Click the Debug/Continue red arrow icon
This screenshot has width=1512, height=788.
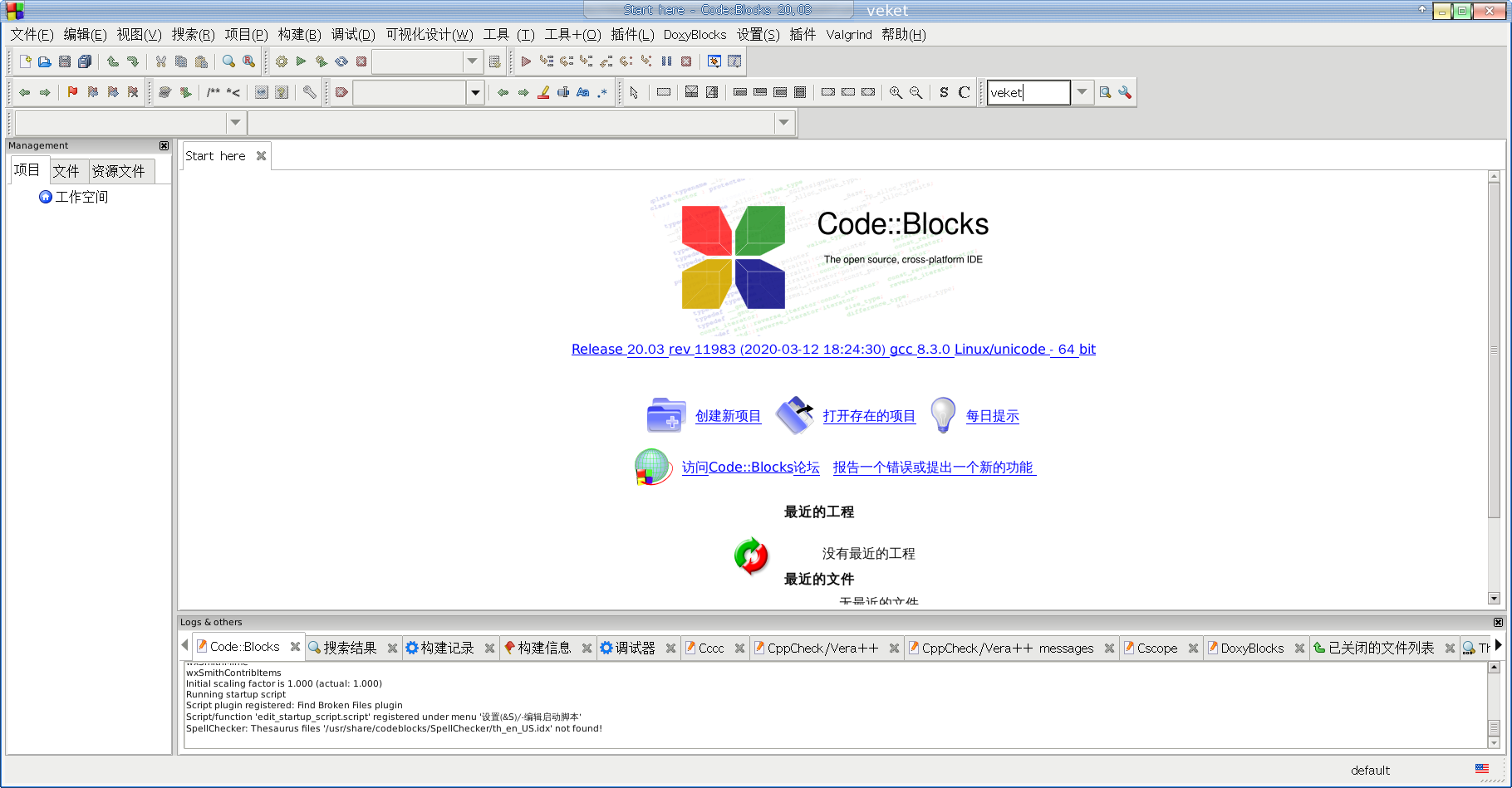[x=526, y=61]
